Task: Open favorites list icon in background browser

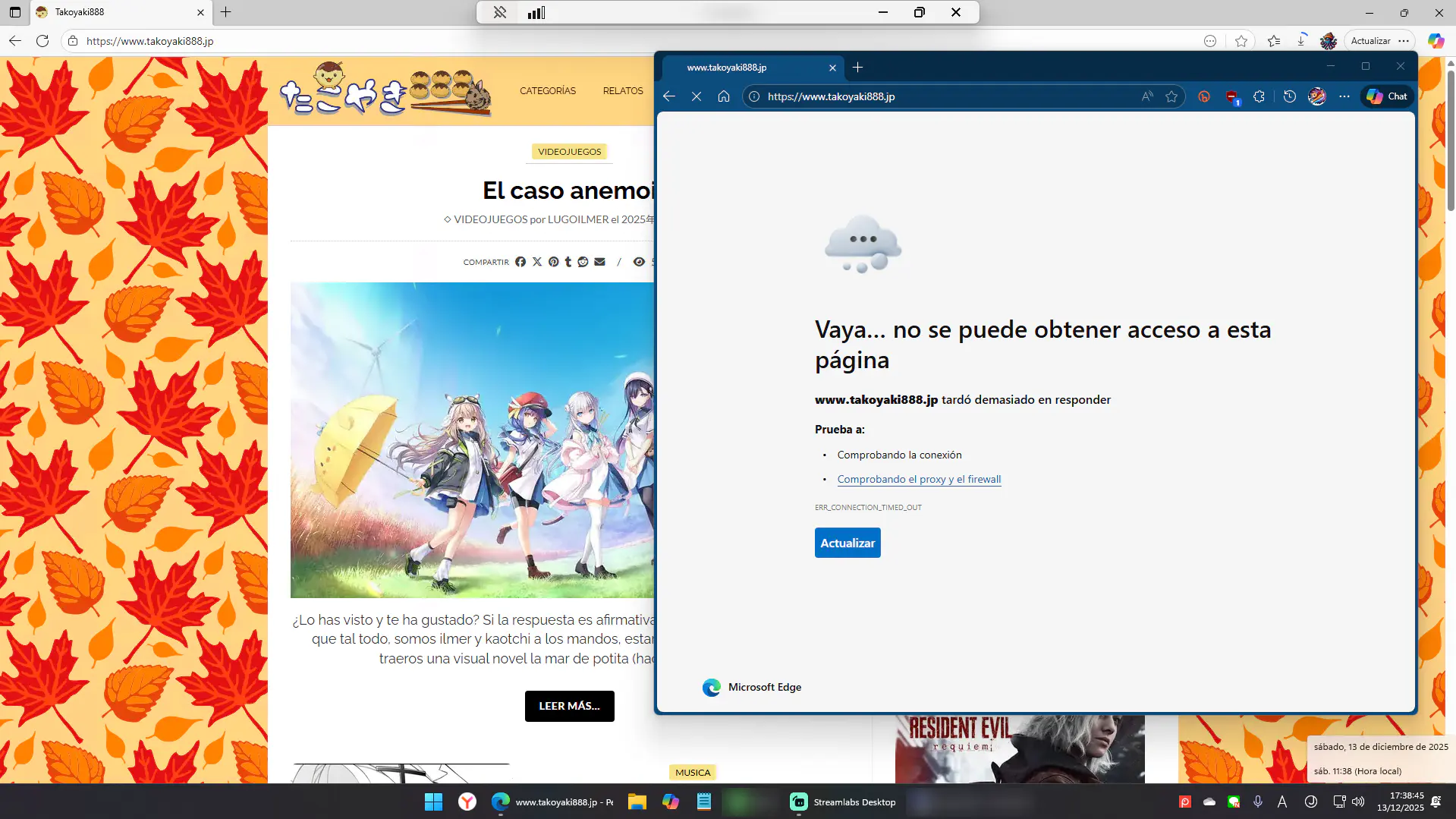Action: (1273, 41)
